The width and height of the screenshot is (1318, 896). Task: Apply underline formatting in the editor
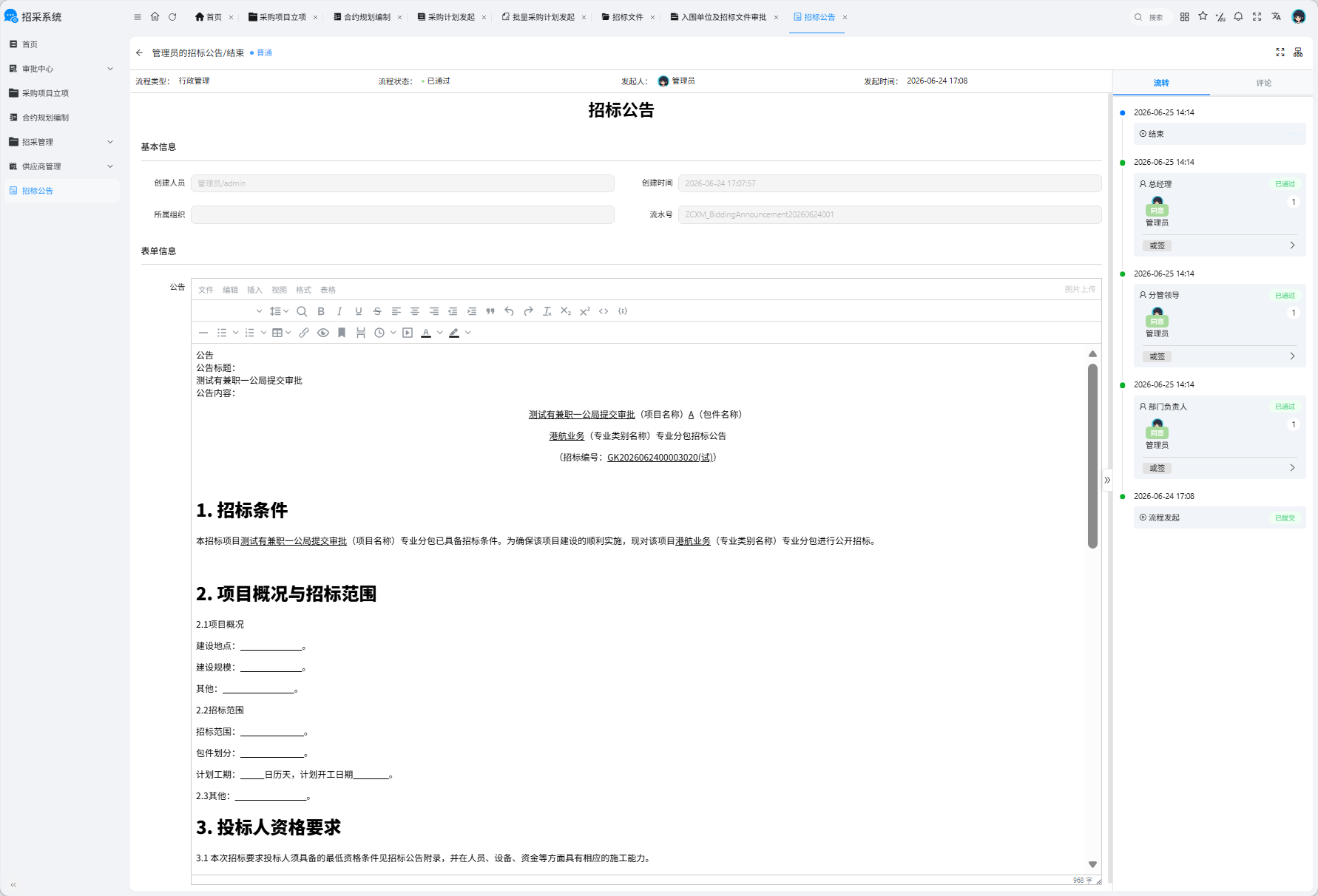pyautogui.click(x=359, y=311)
